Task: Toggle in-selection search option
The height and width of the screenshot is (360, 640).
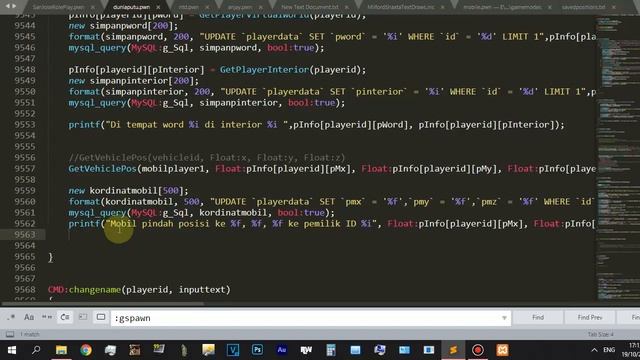Action: coord(83,317)
